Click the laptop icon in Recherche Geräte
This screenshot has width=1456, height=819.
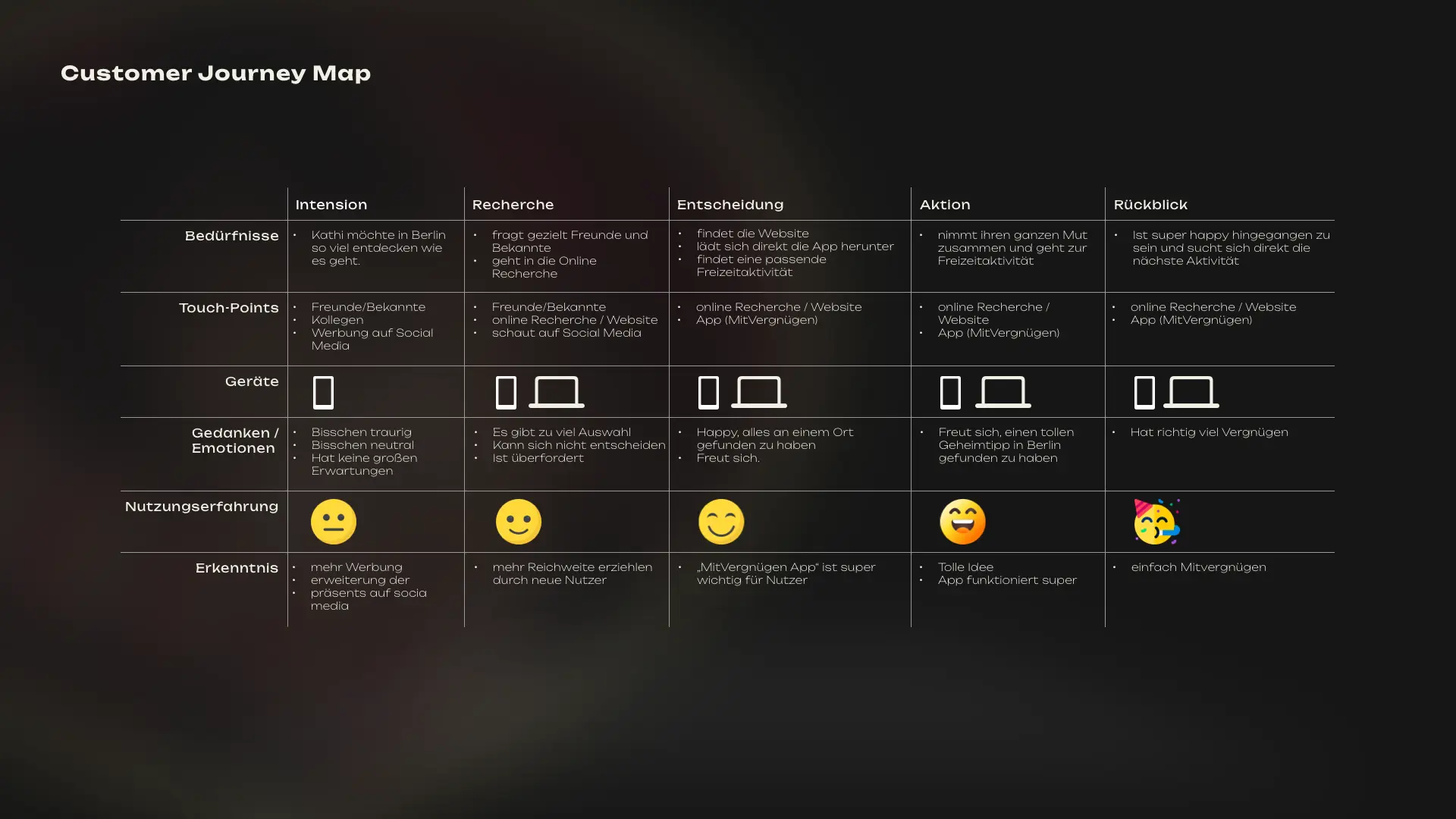[555, 391]
